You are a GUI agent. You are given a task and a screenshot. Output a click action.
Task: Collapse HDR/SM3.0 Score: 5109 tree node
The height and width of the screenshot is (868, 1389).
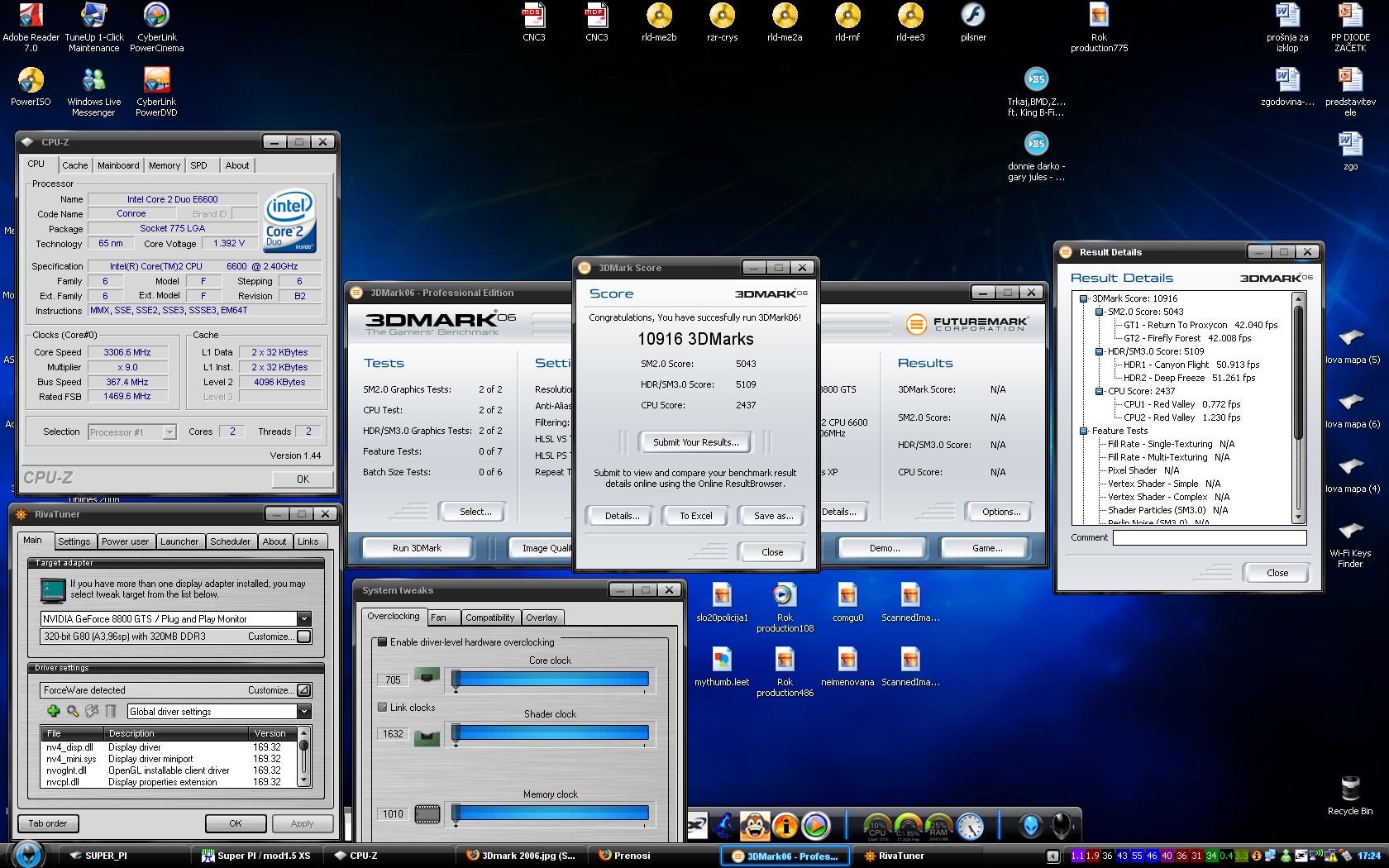[x=1099, y=351]
